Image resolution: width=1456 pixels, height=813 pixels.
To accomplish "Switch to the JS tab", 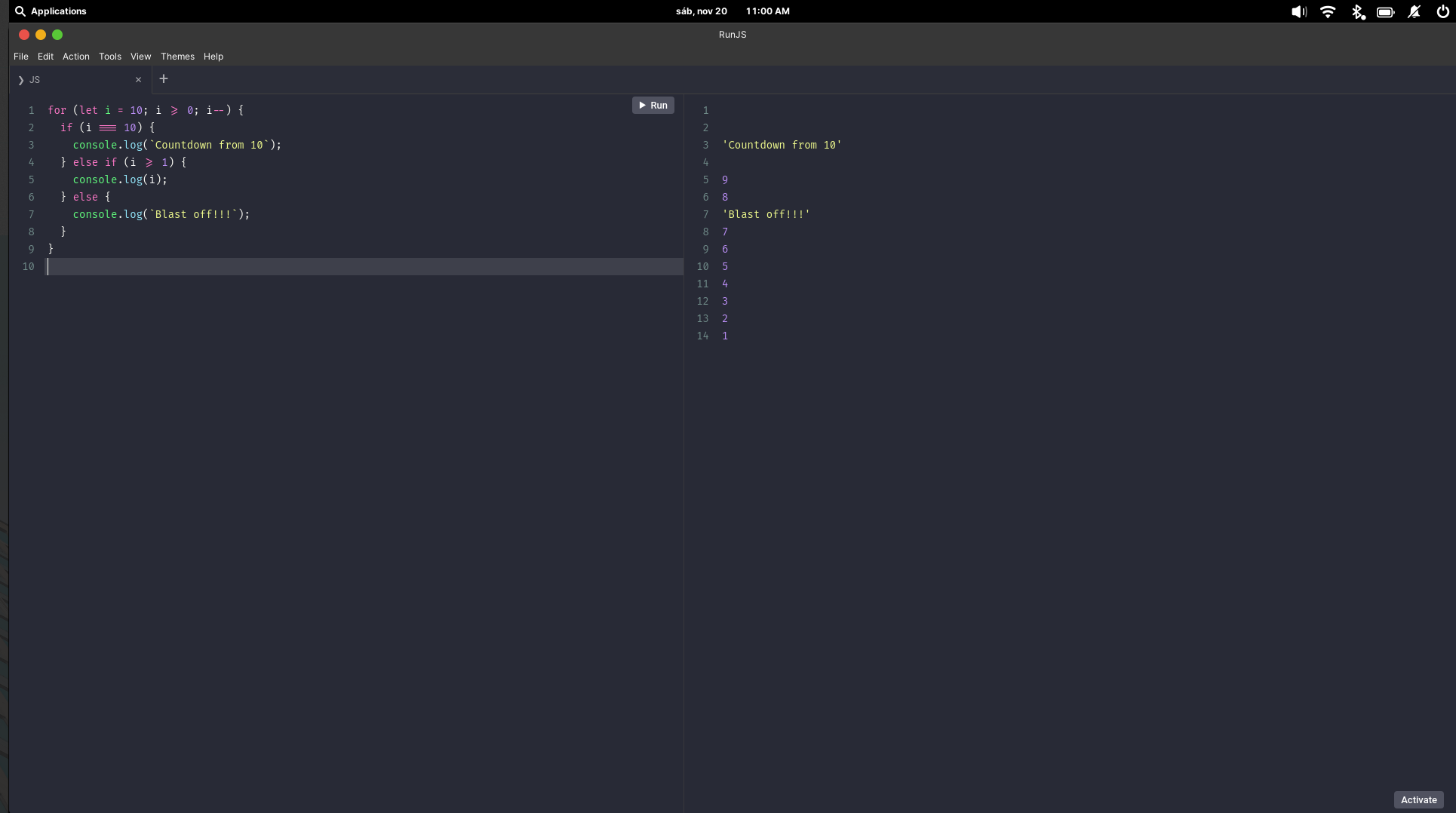I will click(35, 80).
